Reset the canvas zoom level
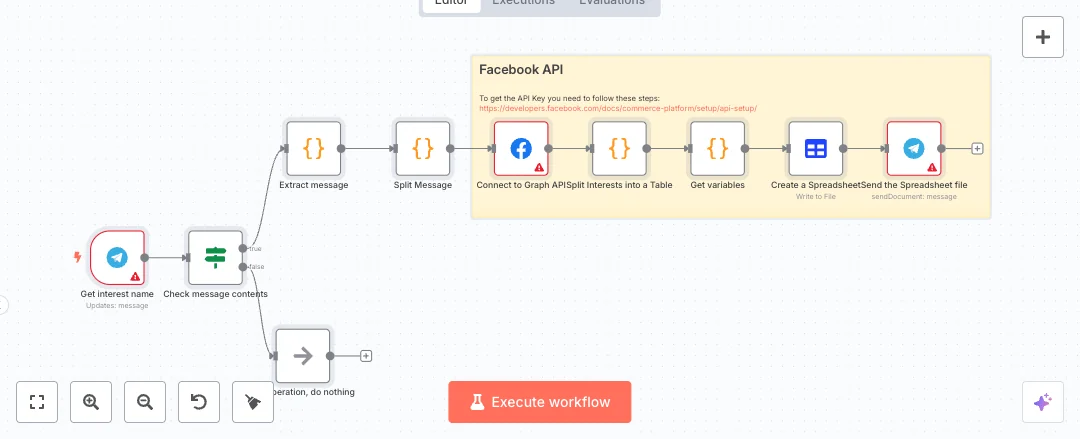This screenshot has height=439, width=1080. point(199,402)
